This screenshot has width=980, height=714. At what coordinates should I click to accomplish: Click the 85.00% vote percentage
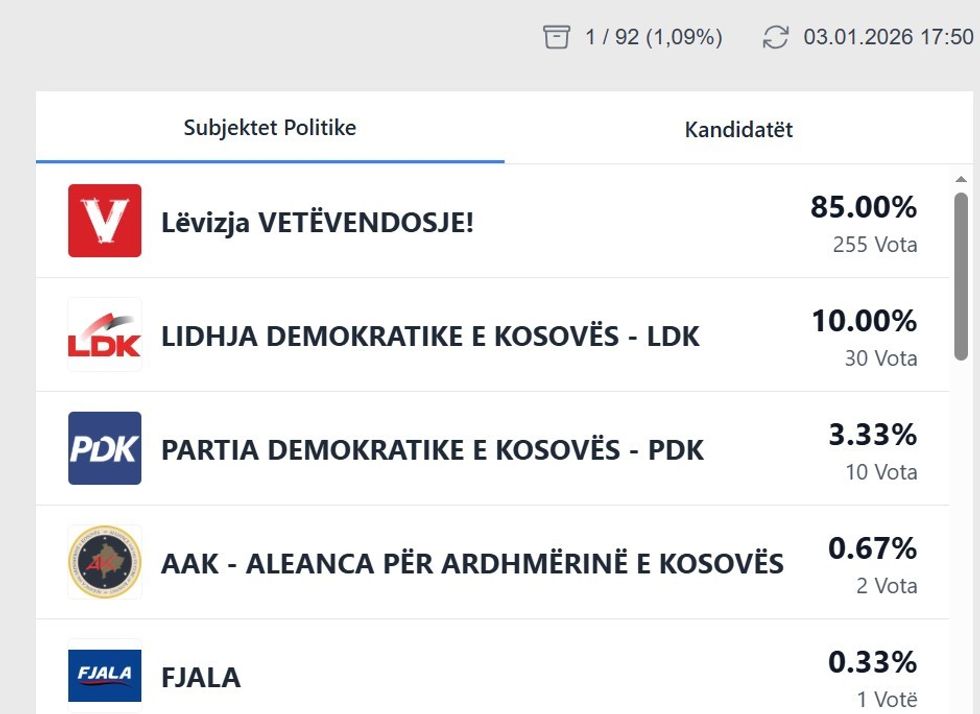coord(863,207)
